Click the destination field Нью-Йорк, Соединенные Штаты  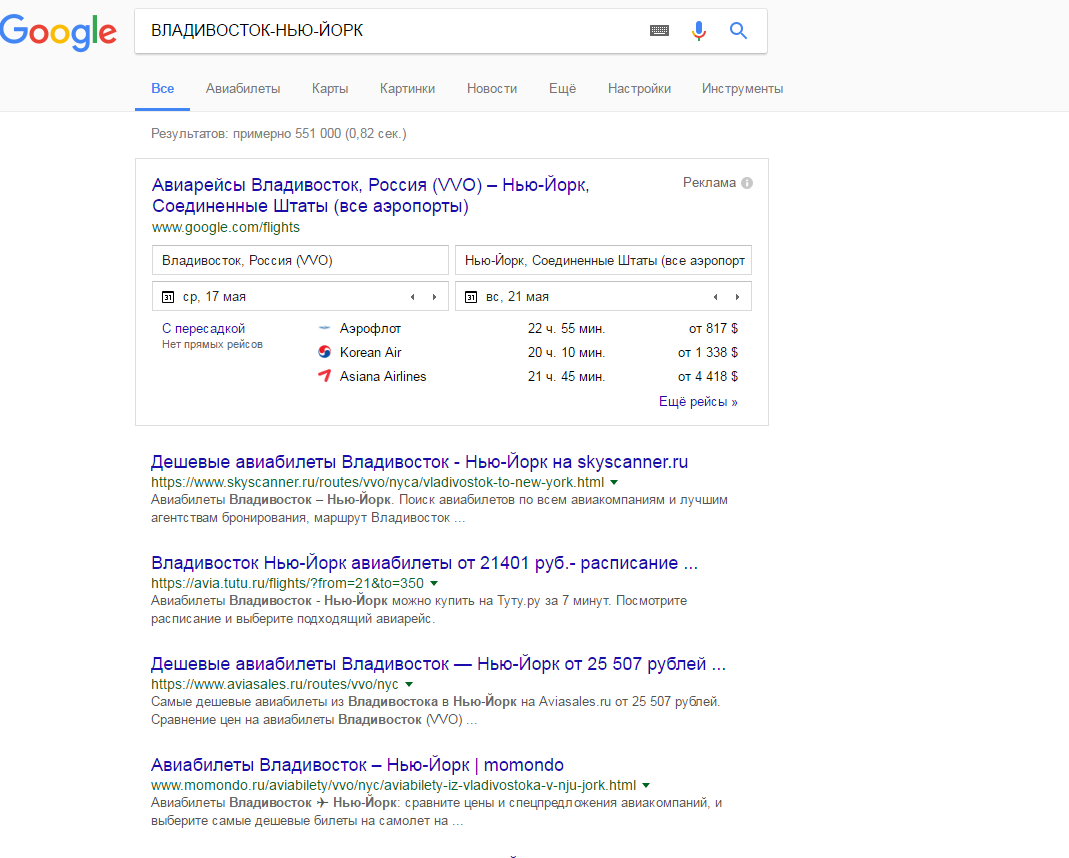(603, 260)
